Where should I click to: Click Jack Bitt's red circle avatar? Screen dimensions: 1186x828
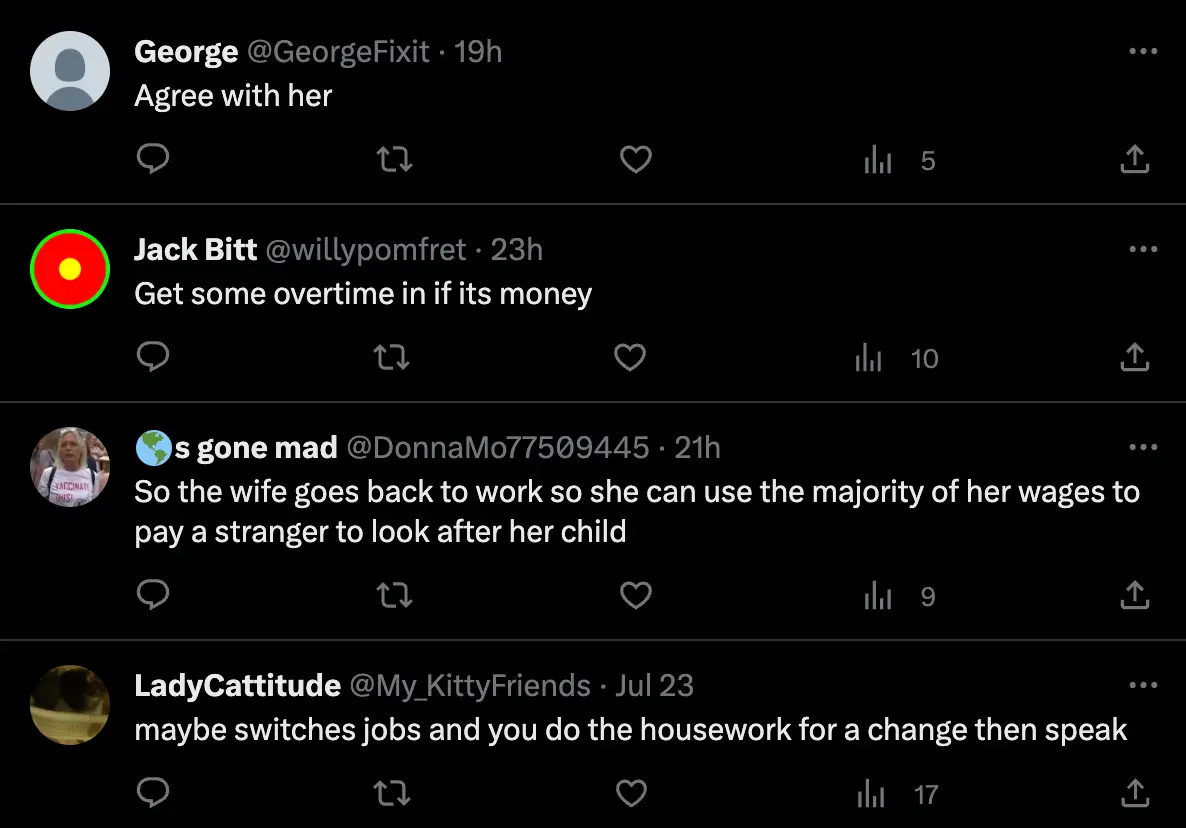[70, 268]
